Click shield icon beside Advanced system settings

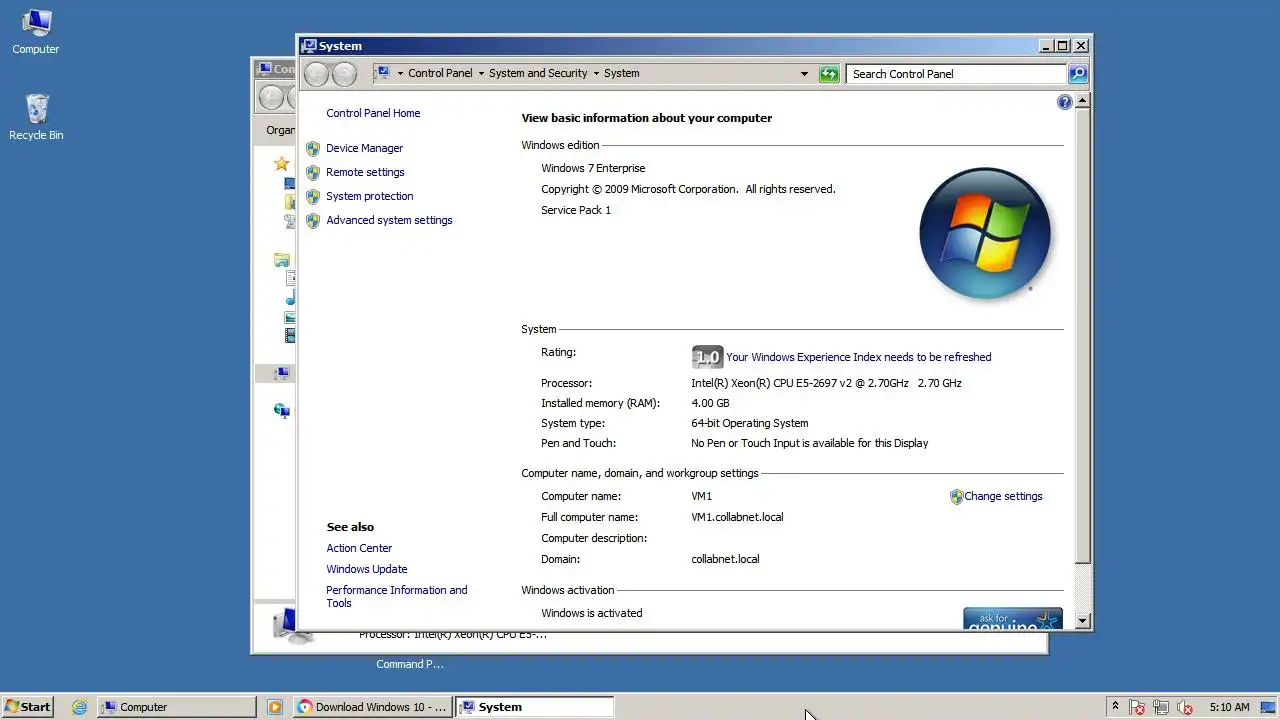click(x=313, y=220)
